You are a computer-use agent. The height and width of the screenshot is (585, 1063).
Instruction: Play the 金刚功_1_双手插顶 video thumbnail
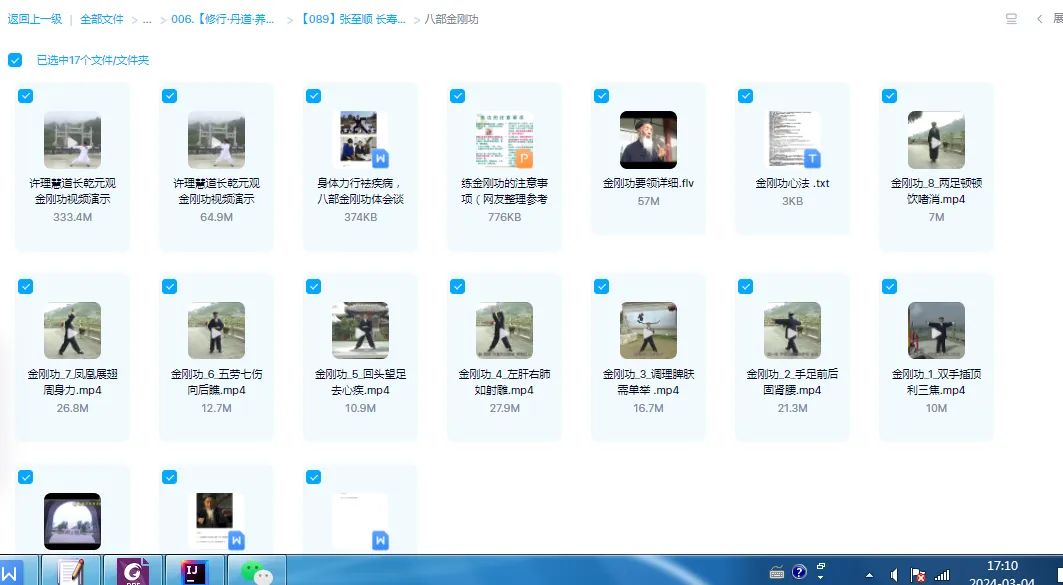(x=936, y=330)
